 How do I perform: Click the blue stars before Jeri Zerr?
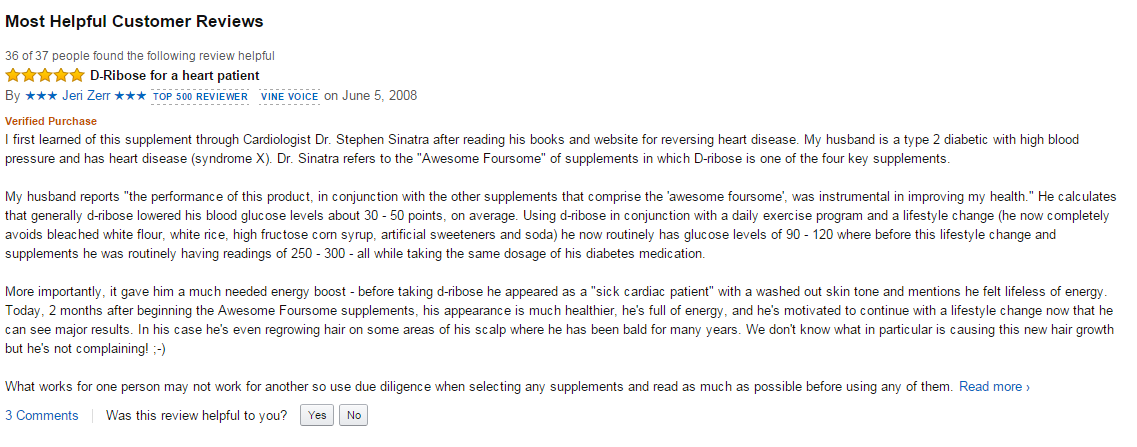coord(40,96)
